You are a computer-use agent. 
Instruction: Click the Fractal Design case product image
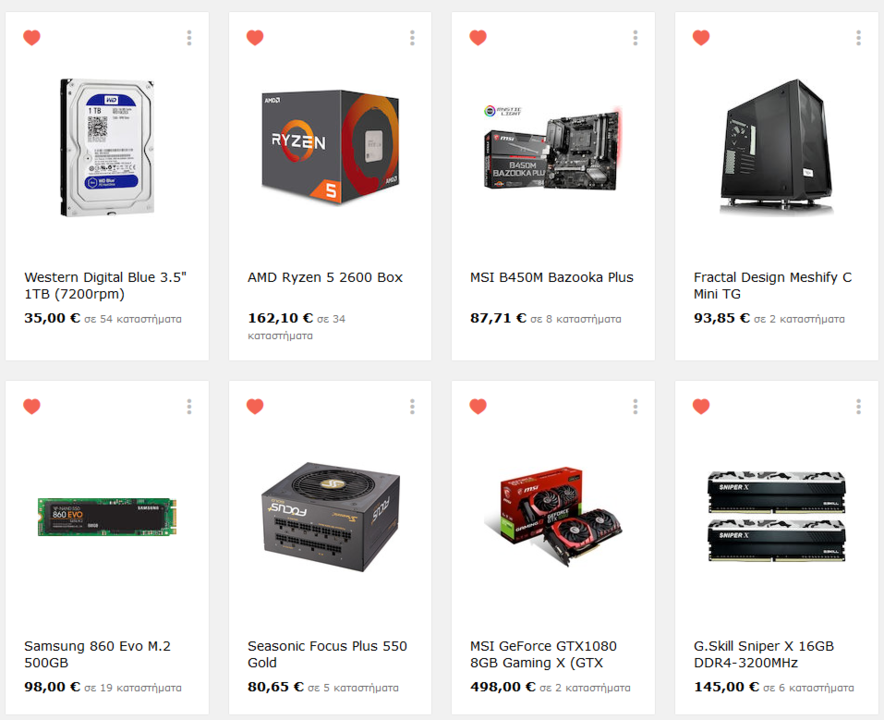[776, 147]
